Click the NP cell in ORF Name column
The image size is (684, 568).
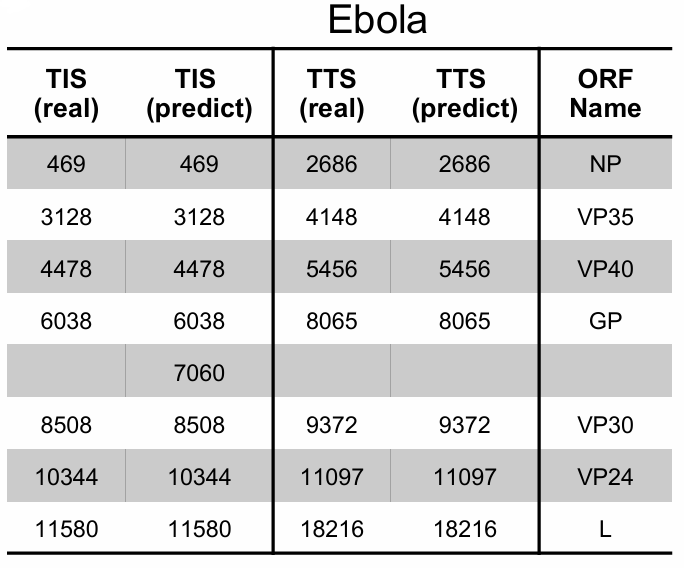[x=605, y=164]
